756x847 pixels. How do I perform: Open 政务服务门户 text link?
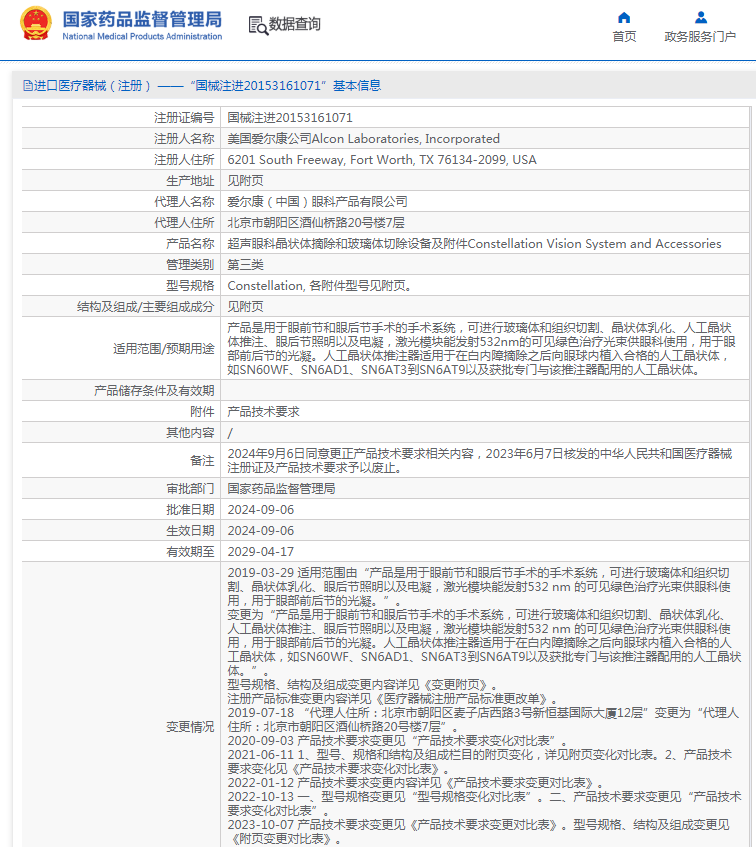(700, 37)
